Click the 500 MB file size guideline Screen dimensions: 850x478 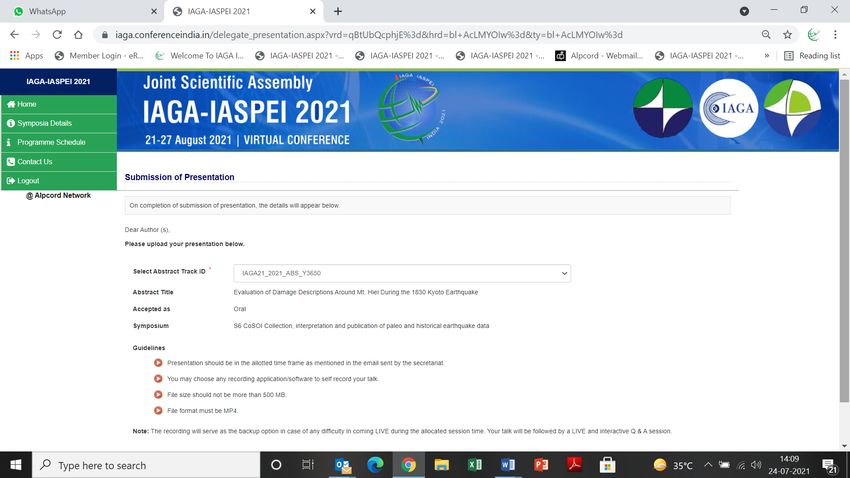[227, 395]
